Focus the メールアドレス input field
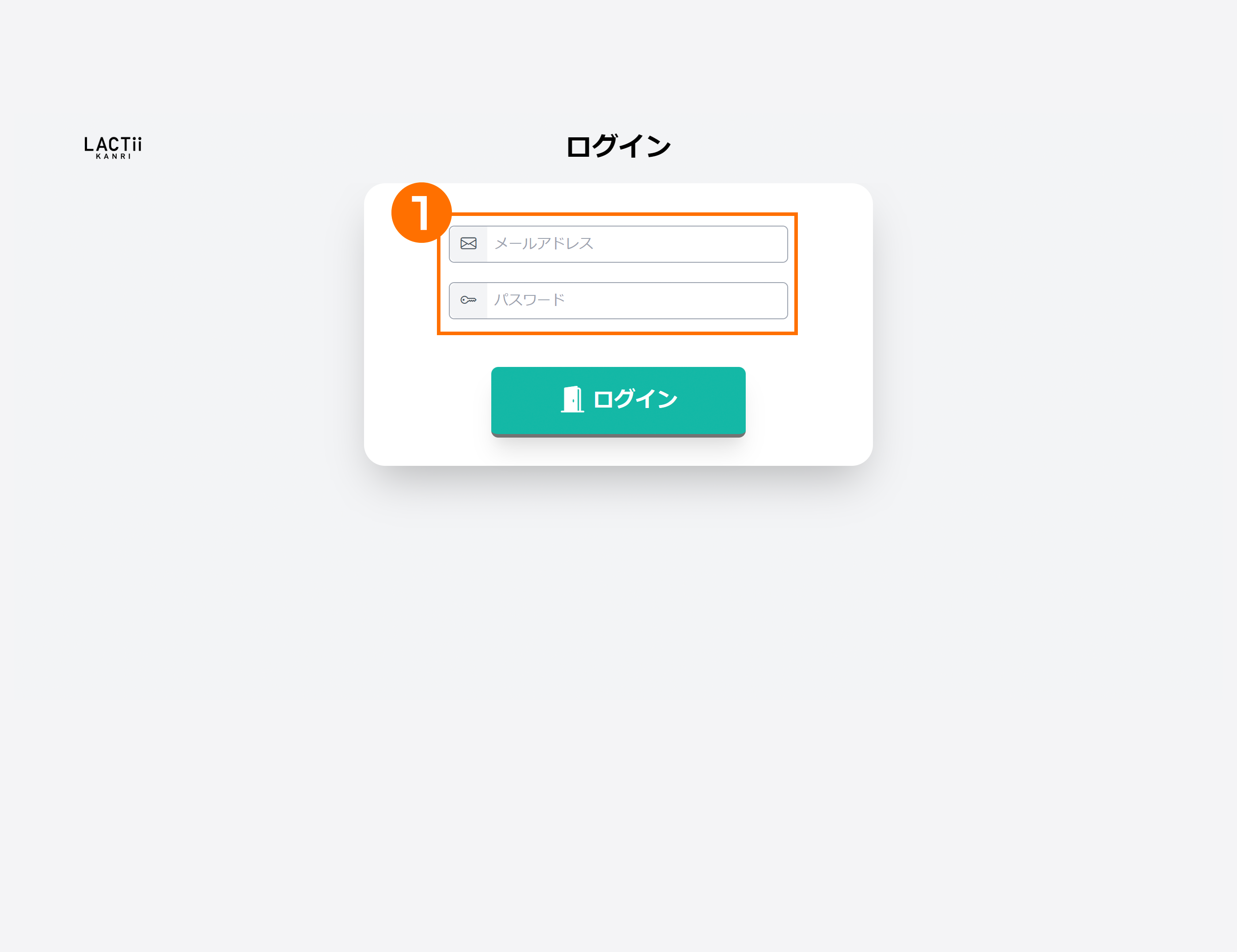Screen dimensions: 1237x952 [618, 244]
